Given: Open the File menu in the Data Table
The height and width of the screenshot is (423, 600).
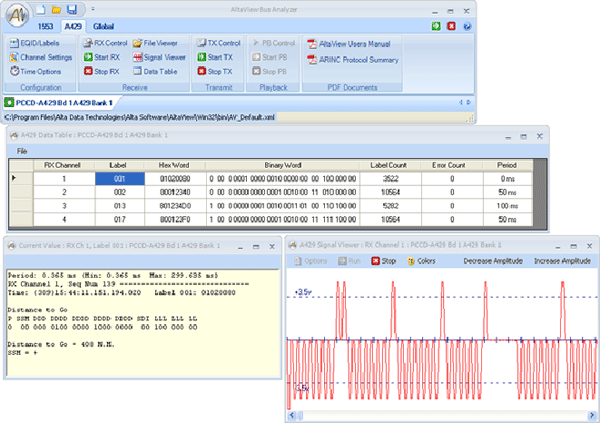Looking at the screenshot, I should point(21,150).
